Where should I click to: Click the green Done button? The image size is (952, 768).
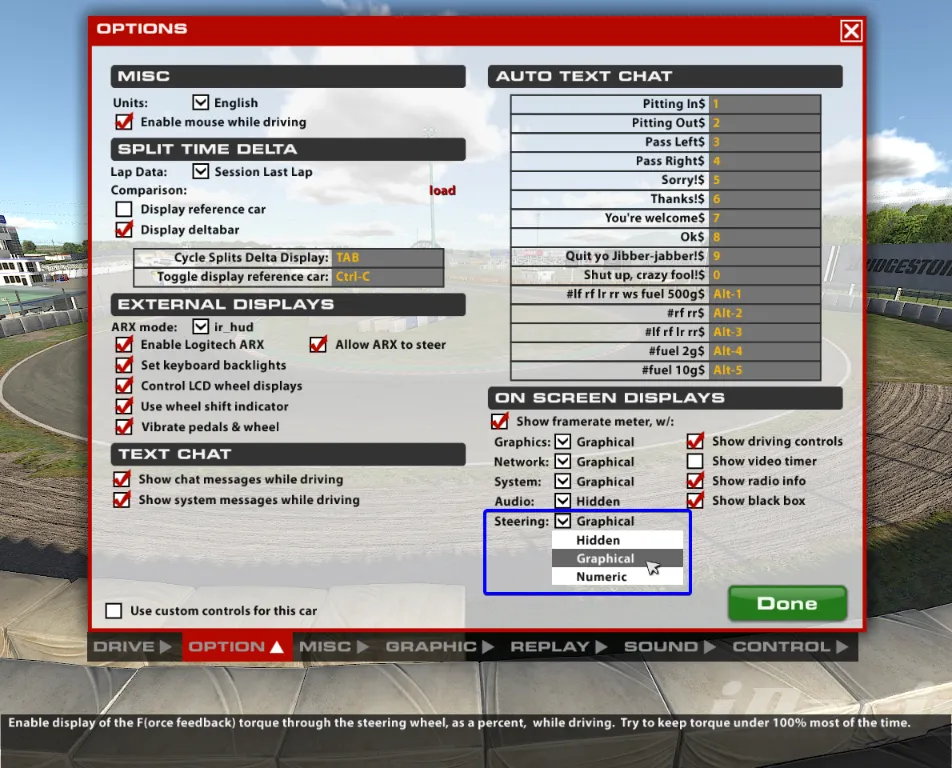pyautogui.click(x=787, y=603)
